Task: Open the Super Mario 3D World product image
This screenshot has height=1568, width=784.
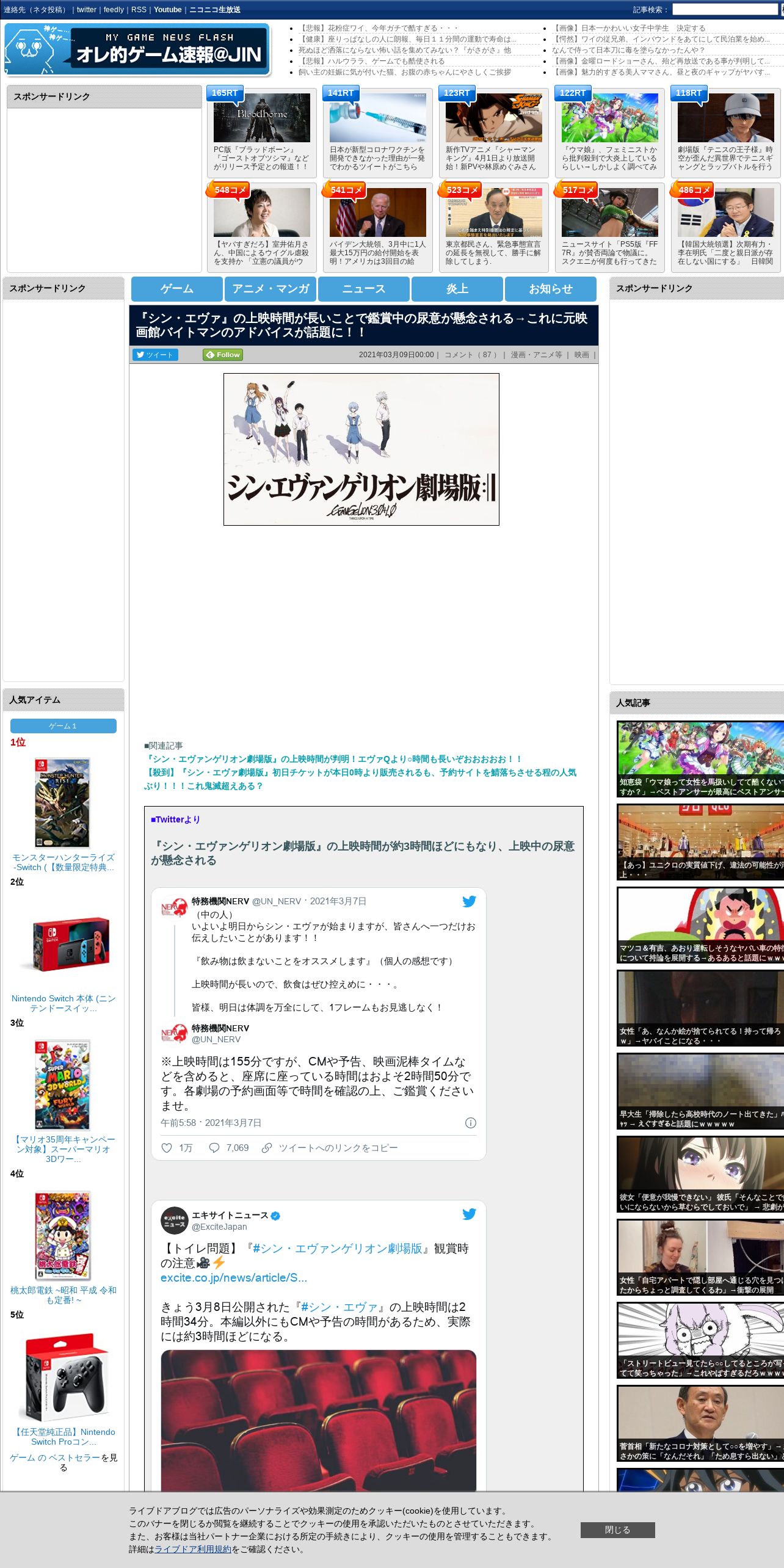Action: click(62, 1085)
